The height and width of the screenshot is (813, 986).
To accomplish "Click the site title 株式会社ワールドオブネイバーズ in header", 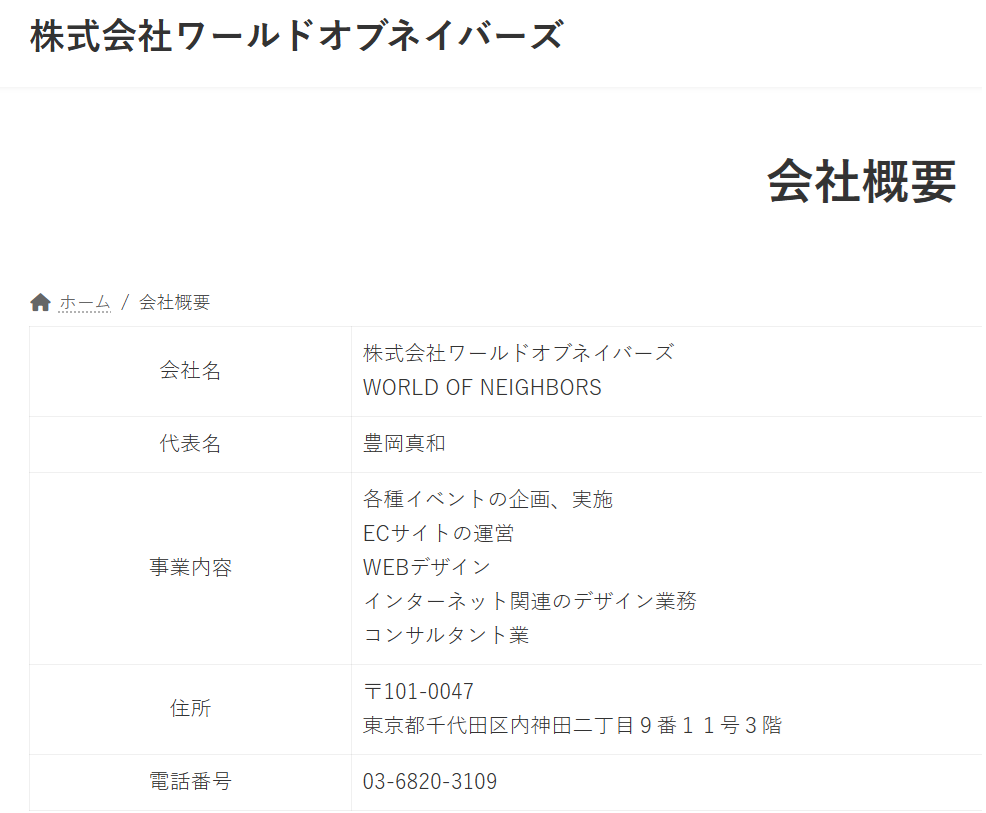I will pos(296,37).
